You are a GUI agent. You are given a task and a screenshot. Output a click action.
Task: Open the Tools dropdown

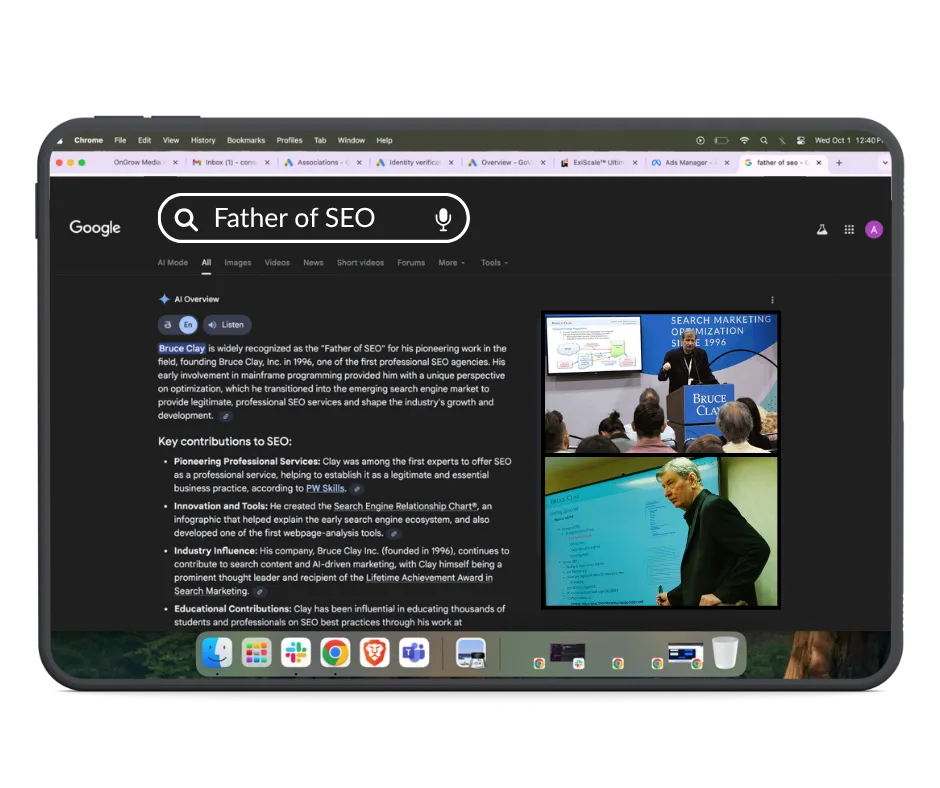(494, 263)
